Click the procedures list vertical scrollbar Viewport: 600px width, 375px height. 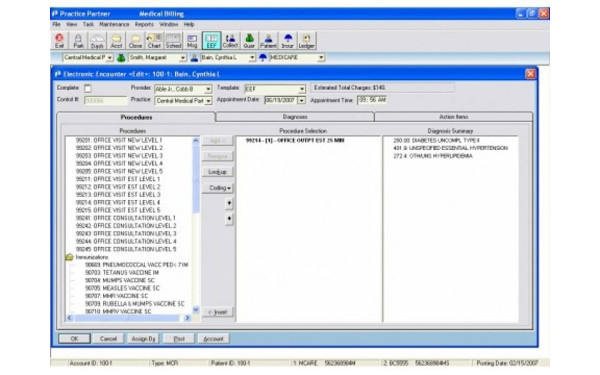(x=196, y=225)
